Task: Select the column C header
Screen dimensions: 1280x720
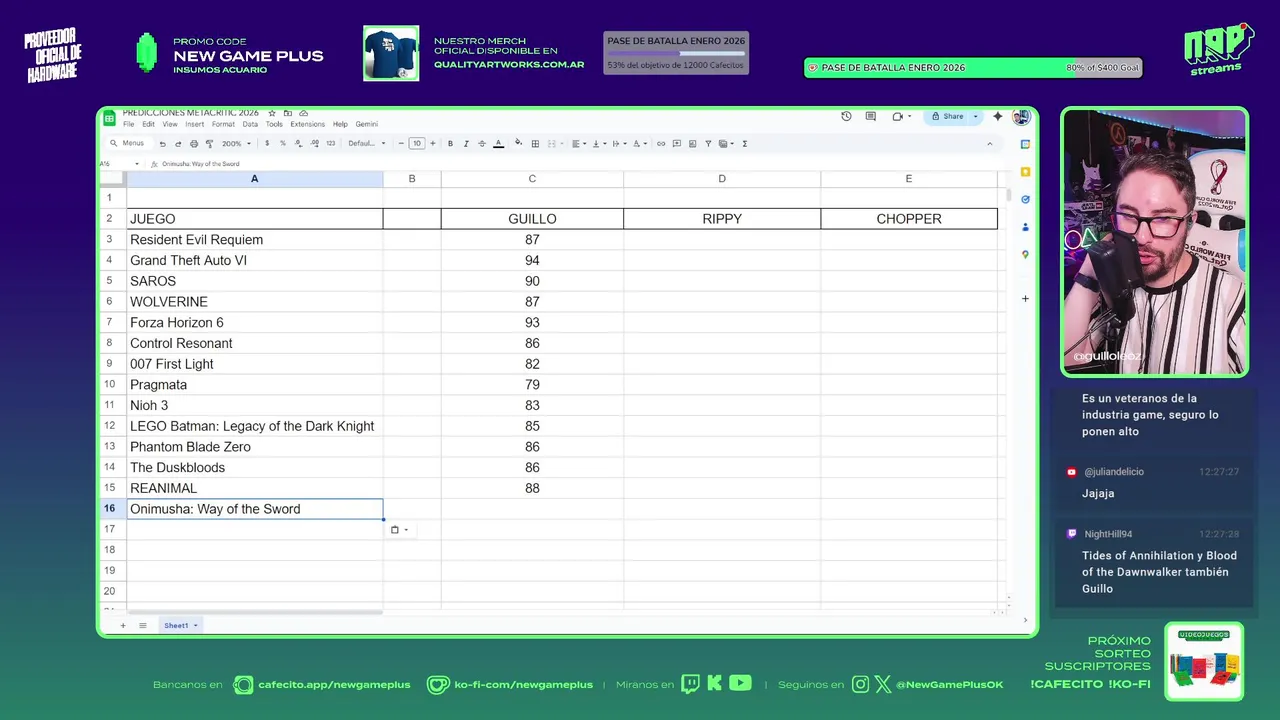Action: click(x=532, y=179)
